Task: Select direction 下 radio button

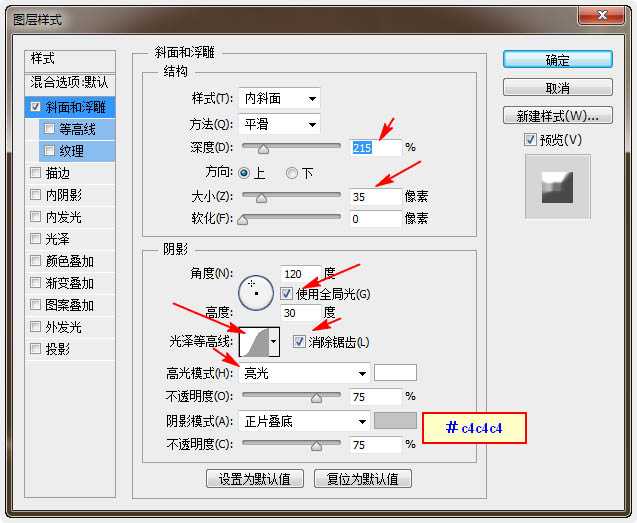Action: [x=291, y=174]
